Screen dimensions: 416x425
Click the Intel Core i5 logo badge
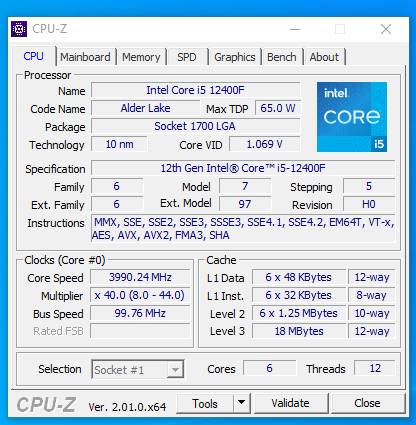pos(352,117)
